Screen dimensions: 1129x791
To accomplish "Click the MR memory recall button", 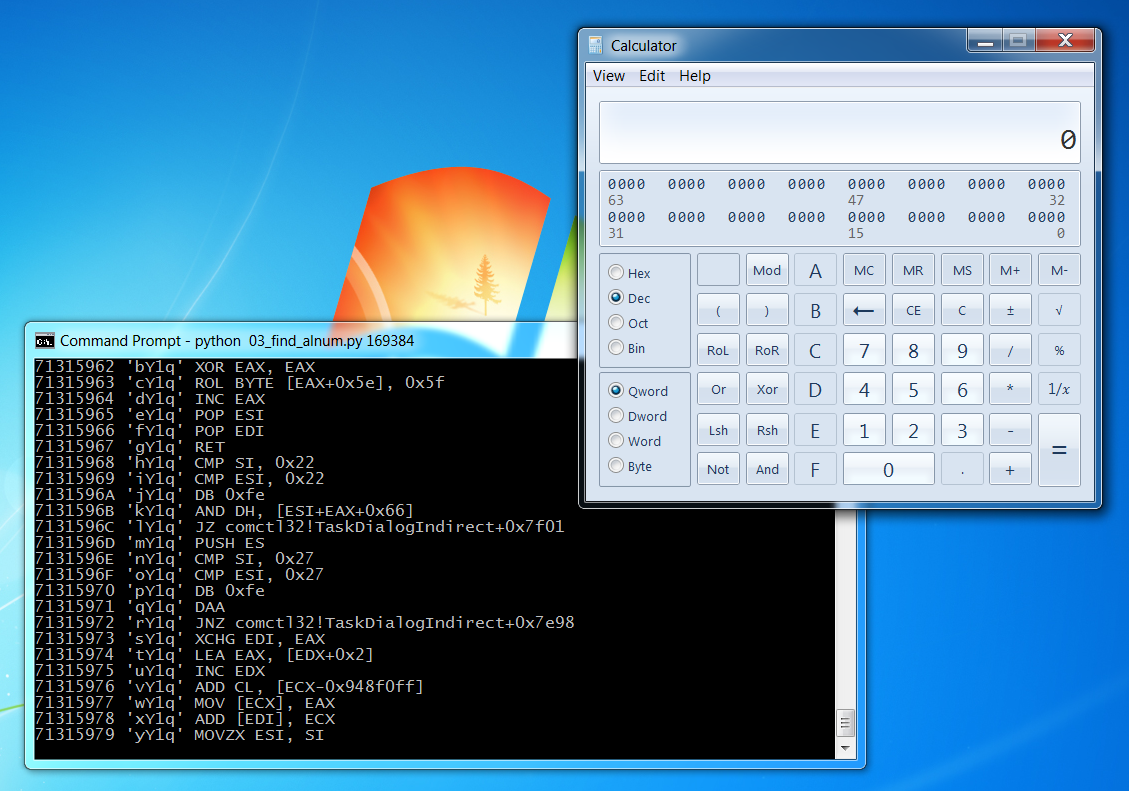I will click(x=912, y=270).
